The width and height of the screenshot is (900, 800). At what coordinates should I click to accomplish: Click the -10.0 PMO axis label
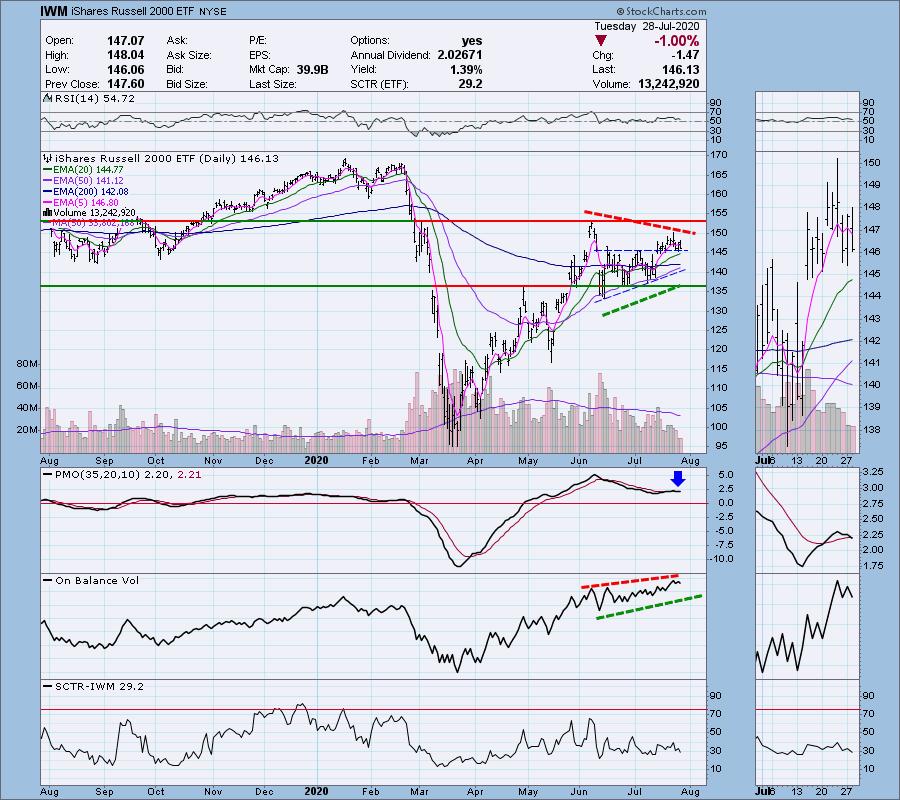(721, 558)
